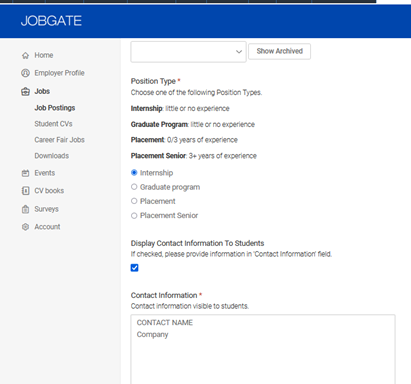This screenshot has width=411, height=384.
Task: Open the dropdown beside Show Archived
Action: 188,52
